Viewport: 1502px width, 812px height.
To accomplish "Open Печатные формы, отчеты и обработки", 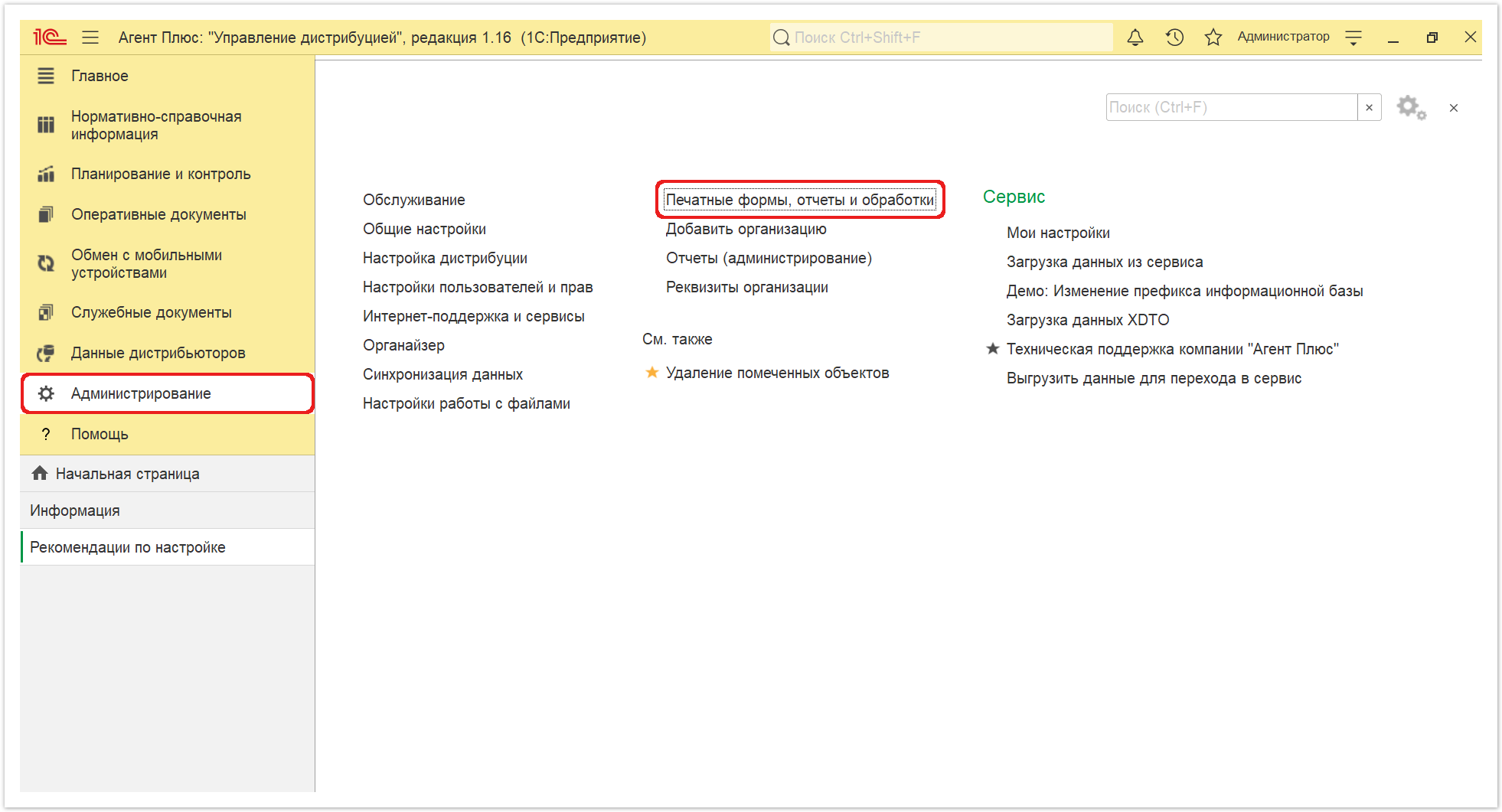I will [800, 200].
